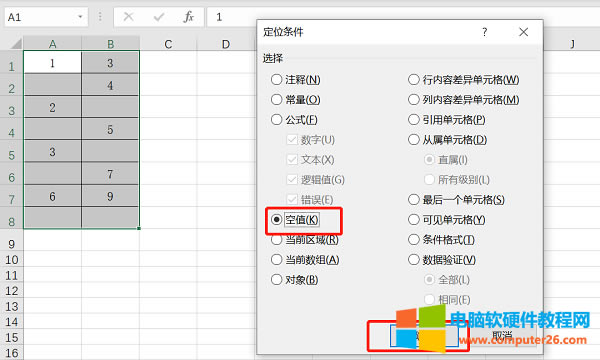Click the confirm checkmark in formula bar
This screenshot has width=600, height=360.
(158, 17)
